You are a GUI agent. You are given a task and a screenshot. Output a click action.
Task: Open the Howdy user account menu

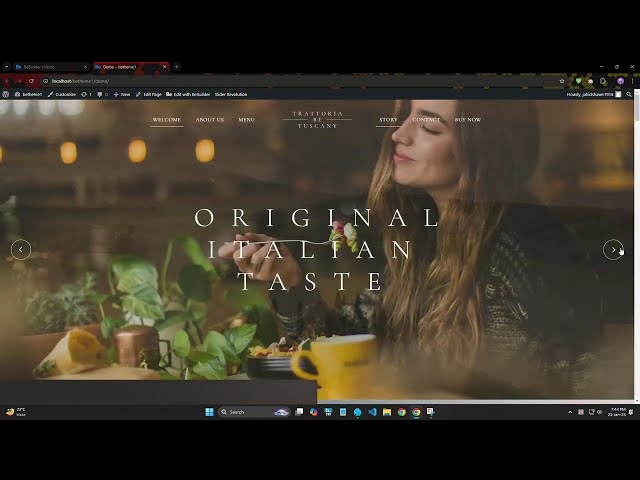[593, 94]
